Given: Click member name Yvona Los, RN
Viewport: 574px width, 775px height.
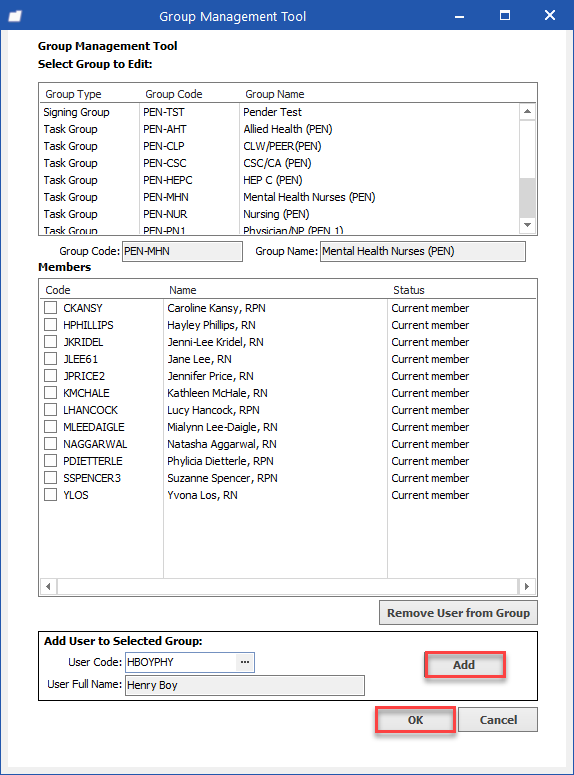Looking at the screenshot, I should pos(202,495).
